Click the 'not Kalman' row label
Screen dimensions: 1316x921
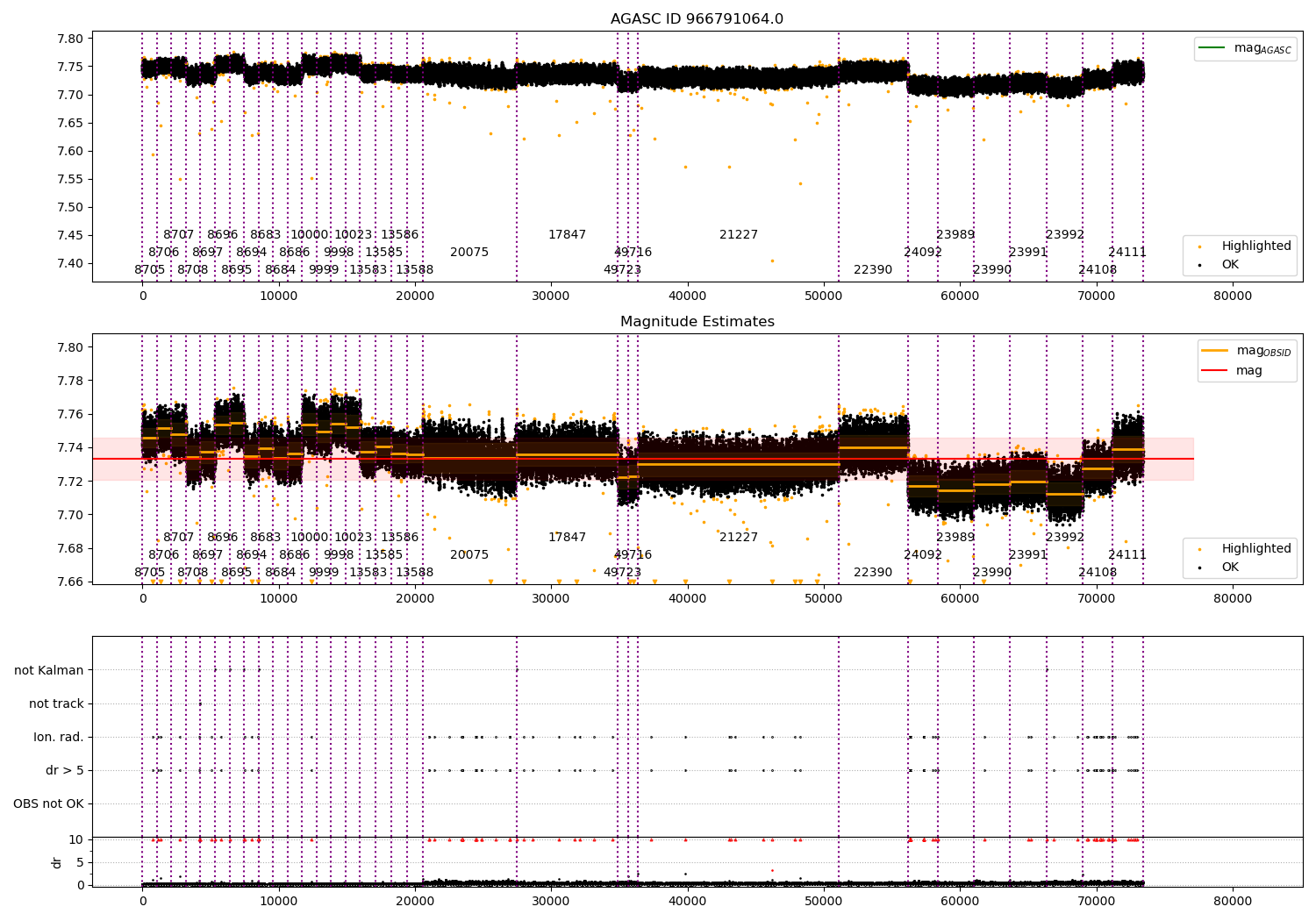[49, 670]
